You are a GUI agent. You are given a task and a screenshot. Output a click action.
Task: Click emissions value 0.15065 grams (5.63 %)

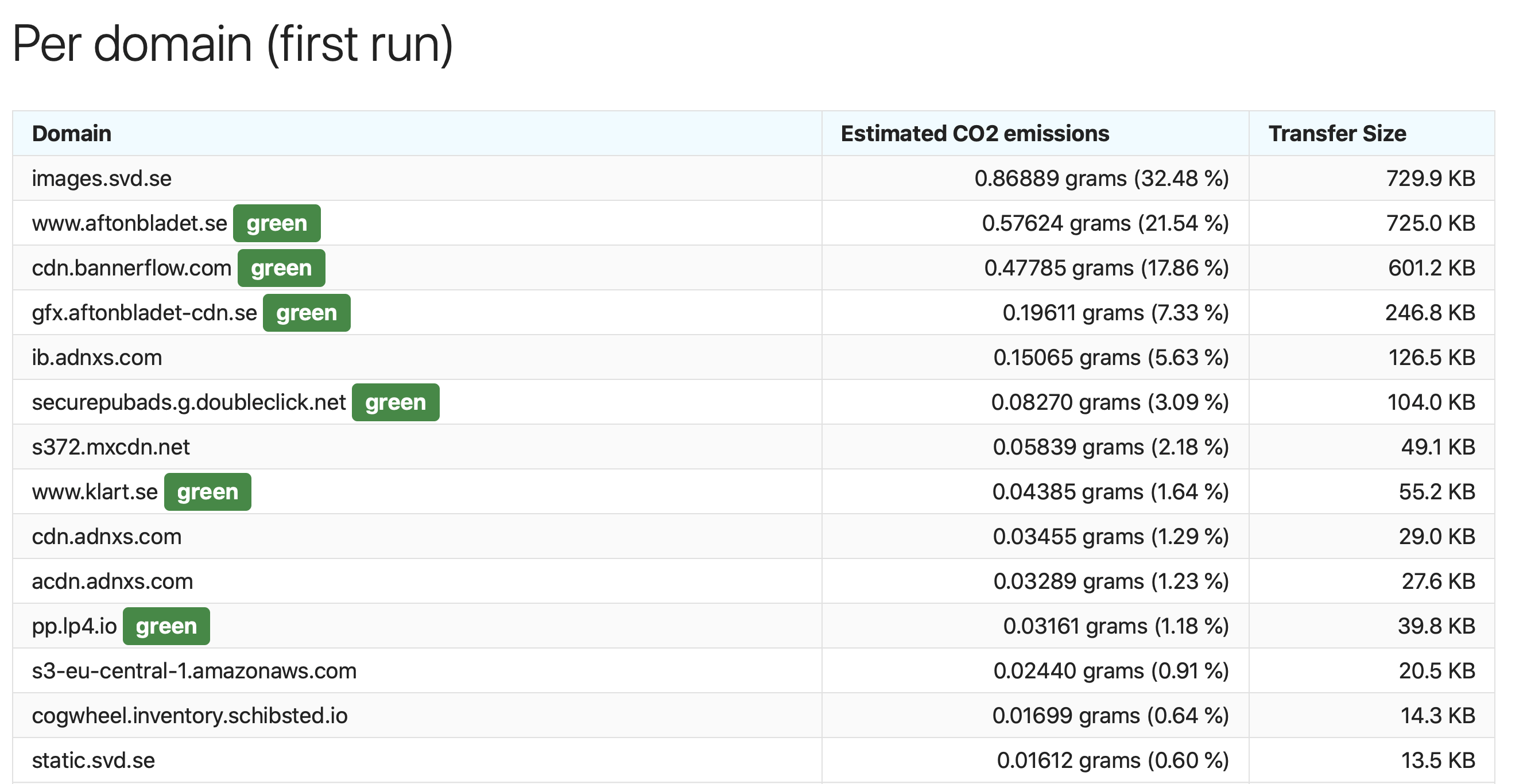(x=1111, y=358)
